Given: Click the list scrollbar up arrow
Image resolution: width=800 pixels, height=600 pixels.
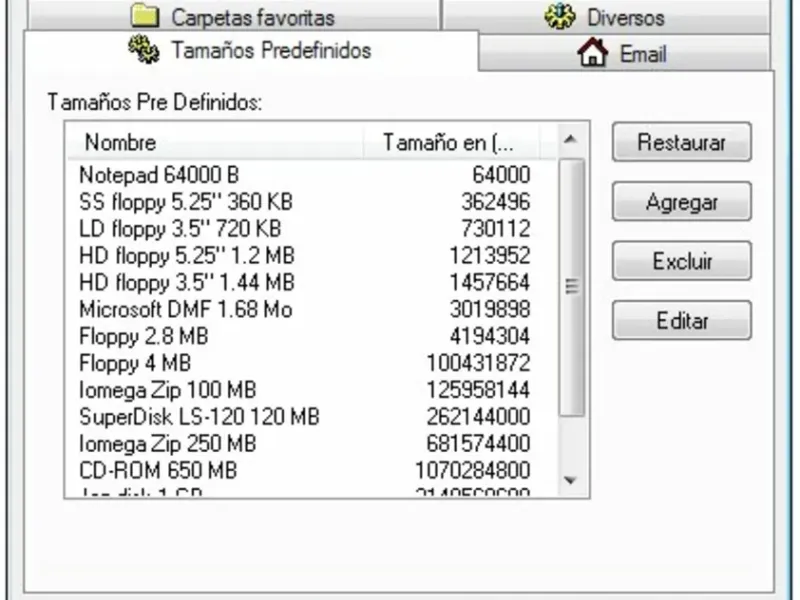Looking at the screenshot, I should 570,140.
